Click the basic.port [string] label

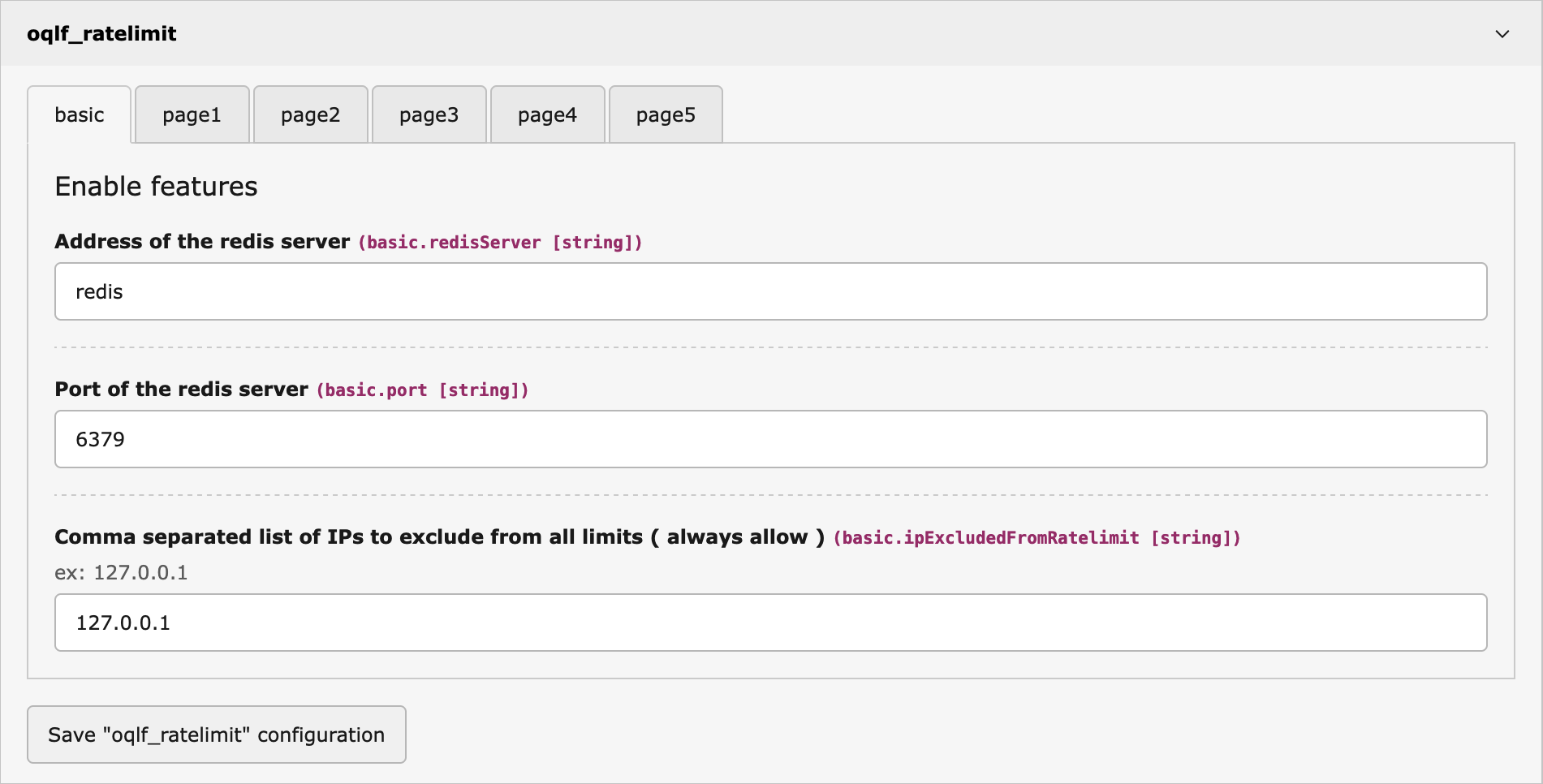421,390
